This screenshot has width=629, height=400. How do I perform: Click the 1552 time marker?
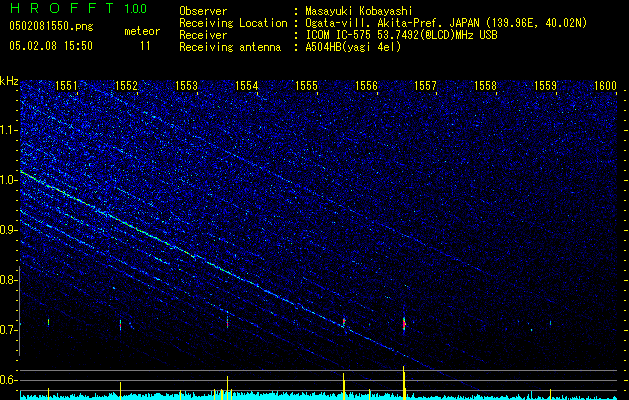coord(126,85)
